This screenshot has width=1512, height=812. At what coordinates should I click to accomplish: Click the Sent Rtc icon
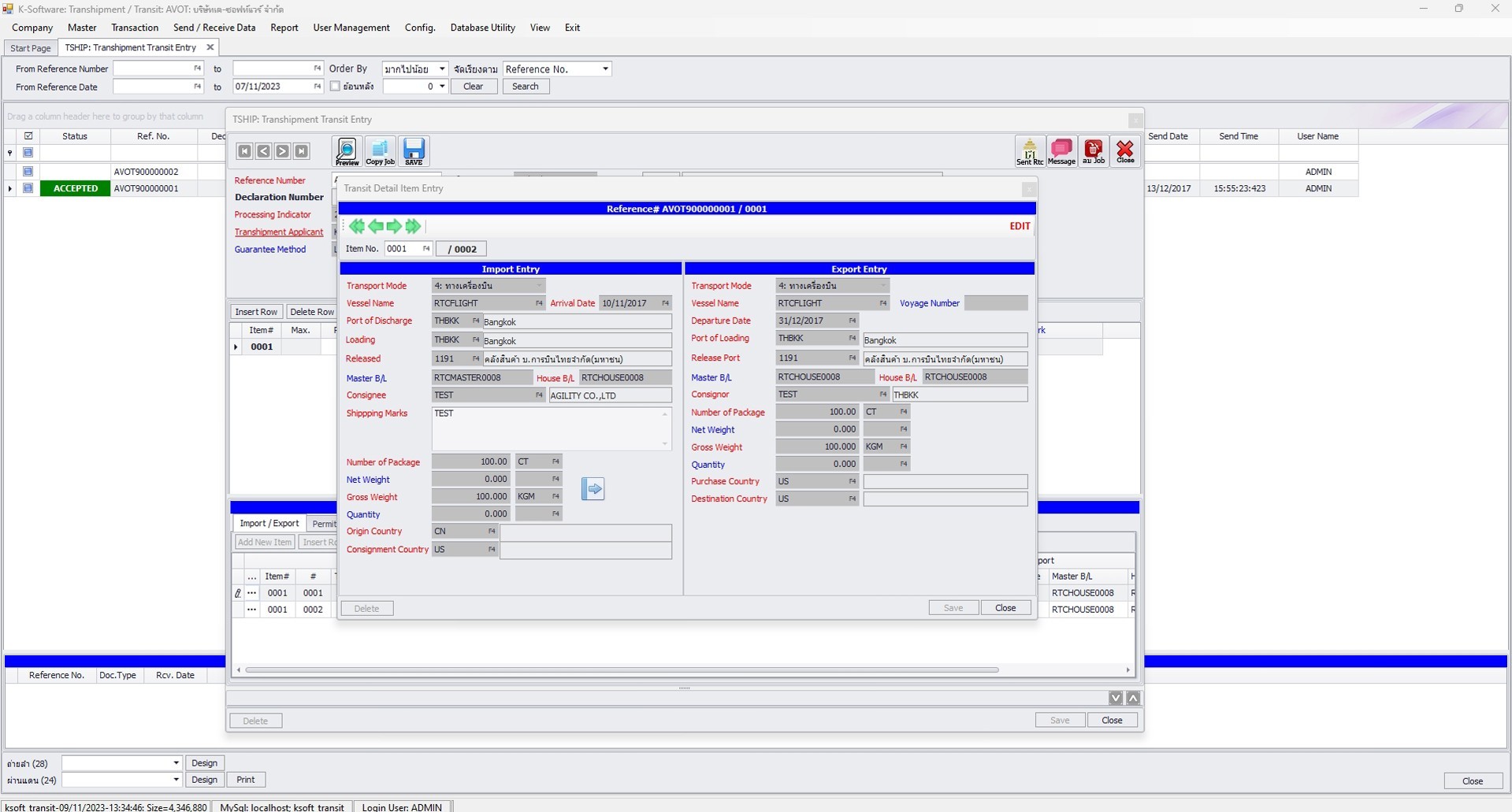tap(1029, 150)
